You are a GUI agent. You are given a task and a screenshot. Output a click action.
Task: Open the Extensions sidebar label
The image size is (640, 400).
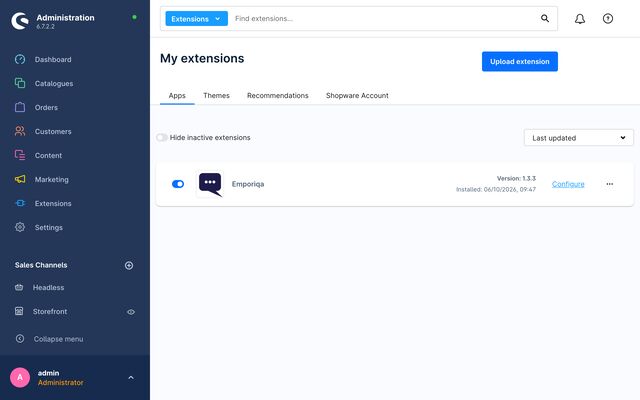coord(53,204)
